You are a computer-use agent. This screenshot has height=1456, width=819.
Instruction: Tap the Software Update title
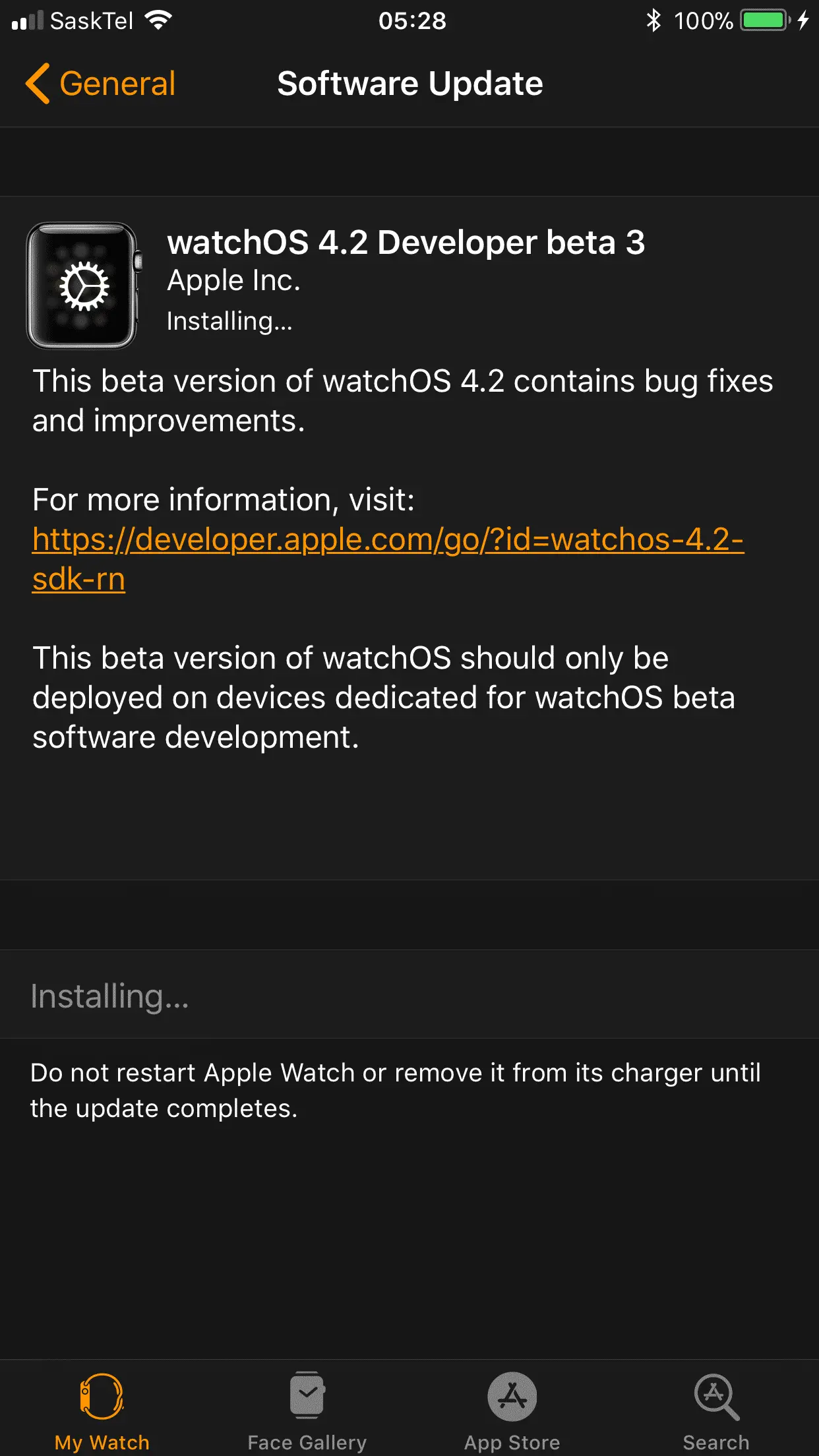point(409,84)
